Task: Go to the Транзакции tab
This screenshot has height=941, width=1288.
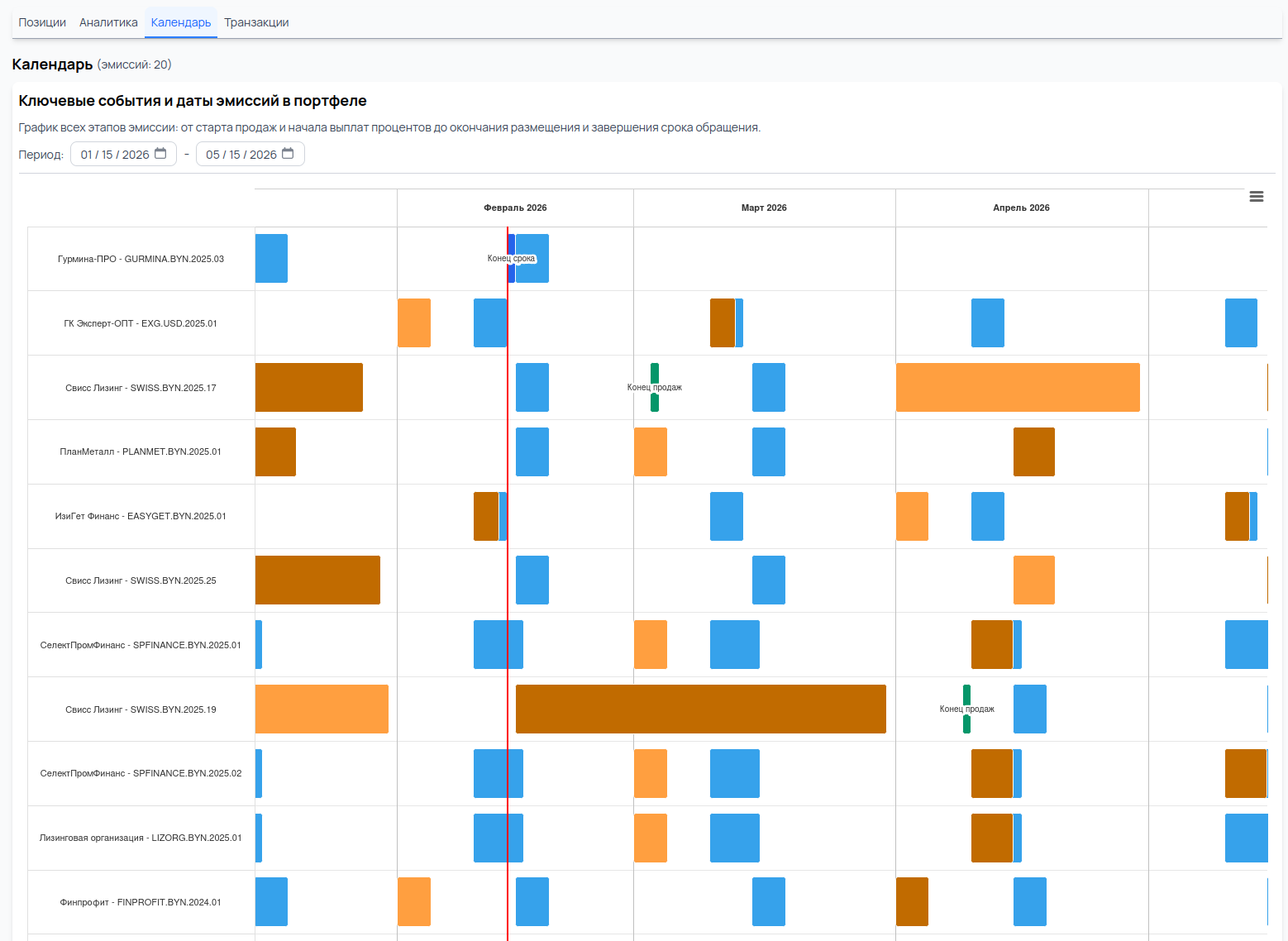Action: pyautogui.click(x=256, y=22)
